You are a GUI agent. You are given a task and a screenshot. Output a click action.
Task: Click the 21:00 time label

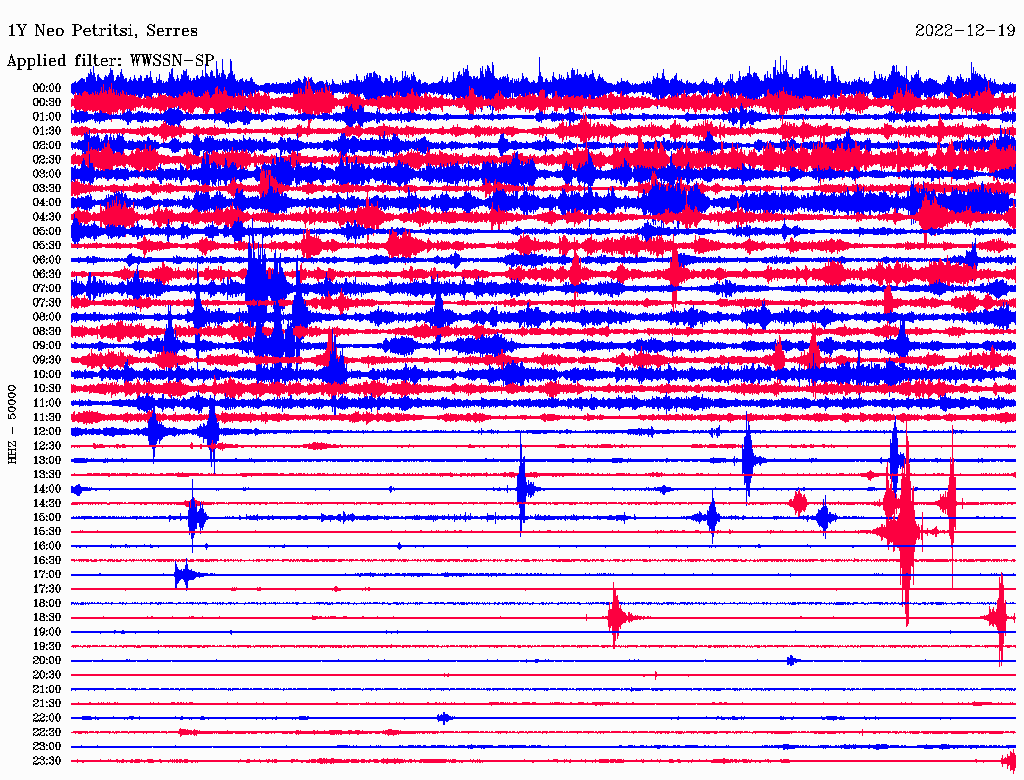[x=47, y=690]
